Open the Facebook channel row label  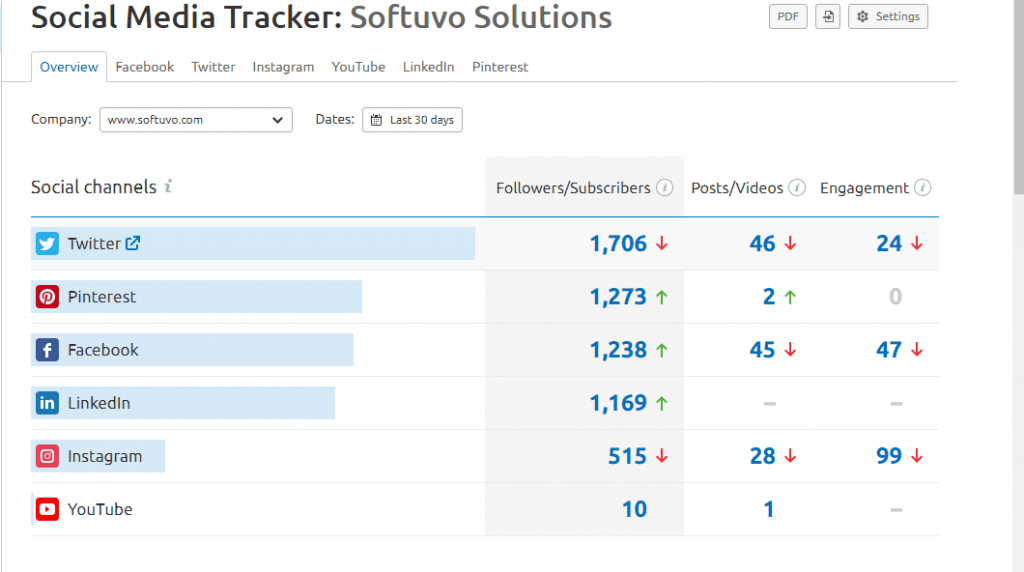(103, 350)
